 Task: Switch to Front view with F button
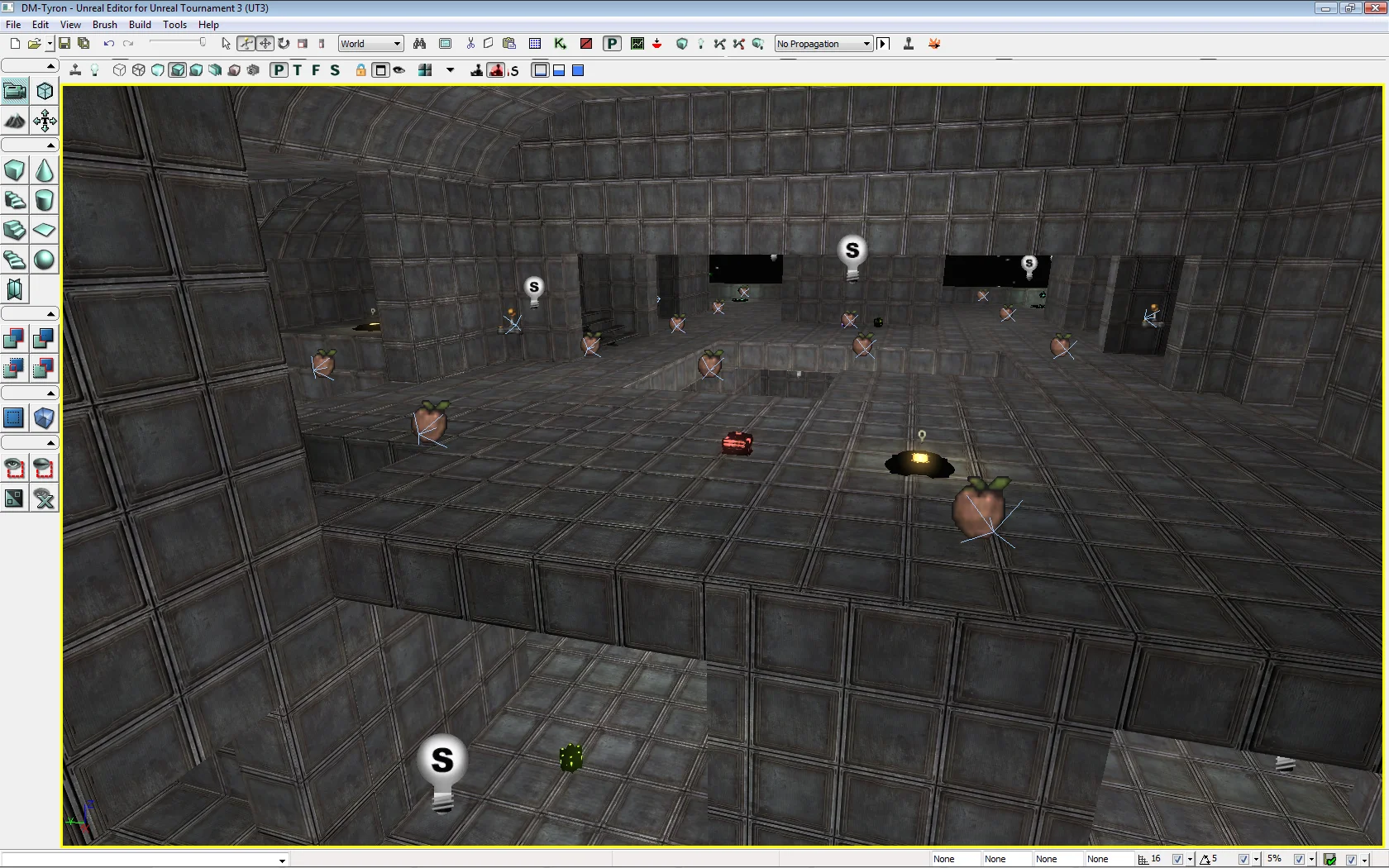316,70
